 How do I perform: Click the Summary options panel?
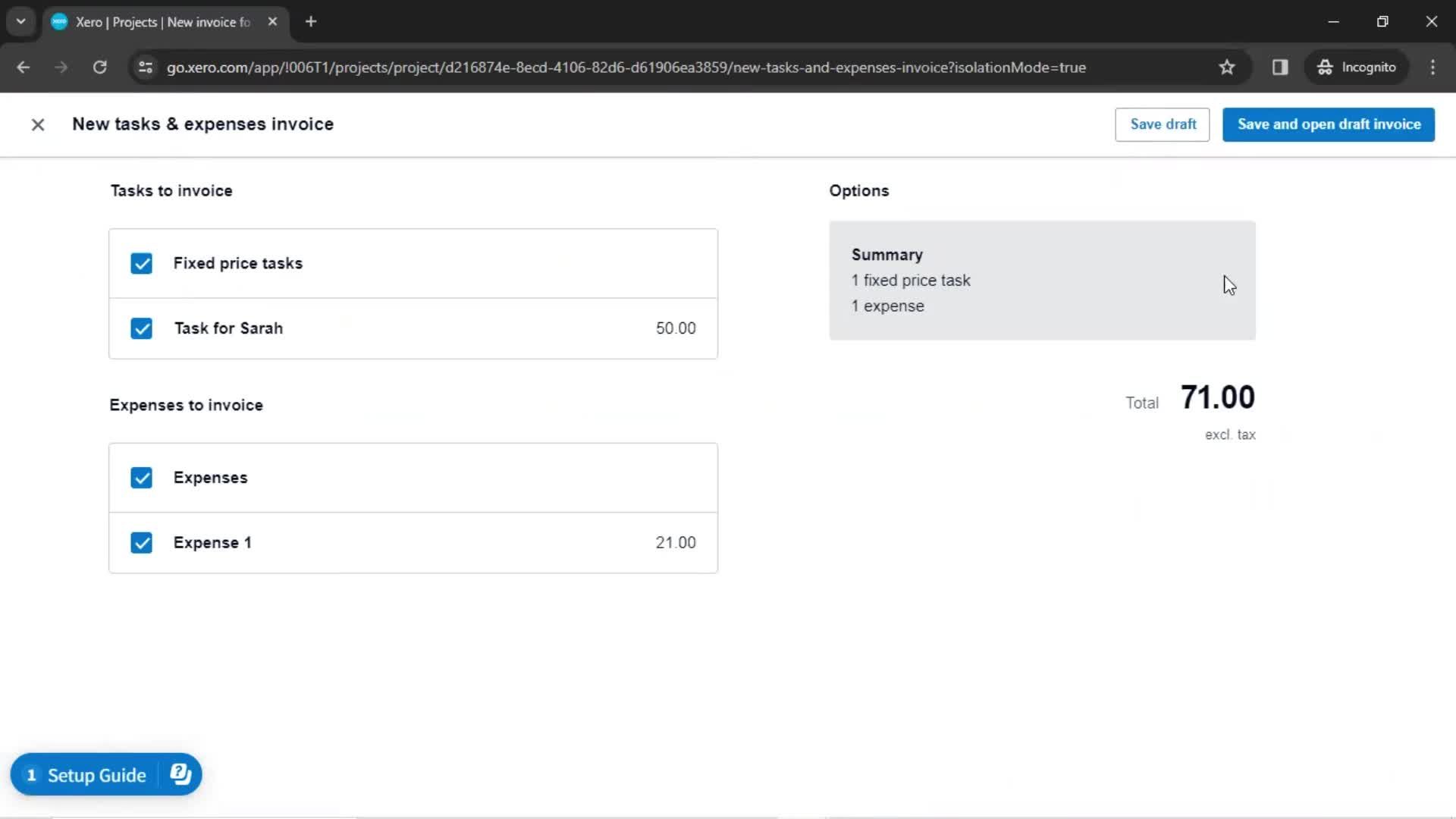coord(1042,281)
